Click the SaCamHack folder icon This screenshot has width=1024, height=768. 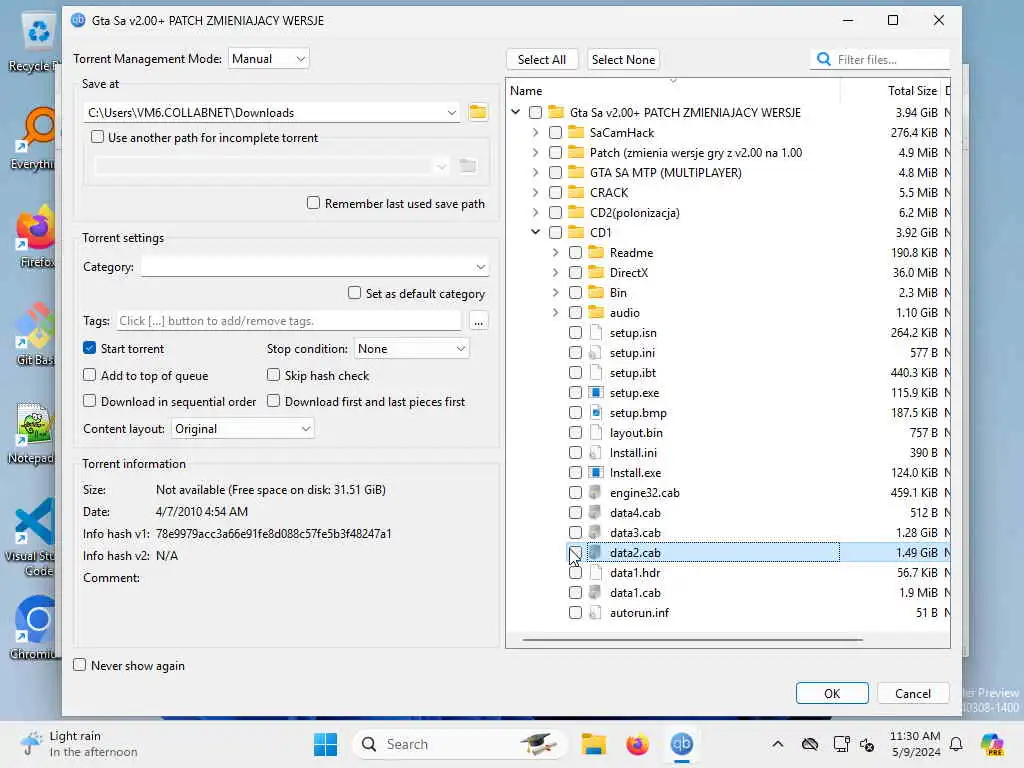(575, 133)
